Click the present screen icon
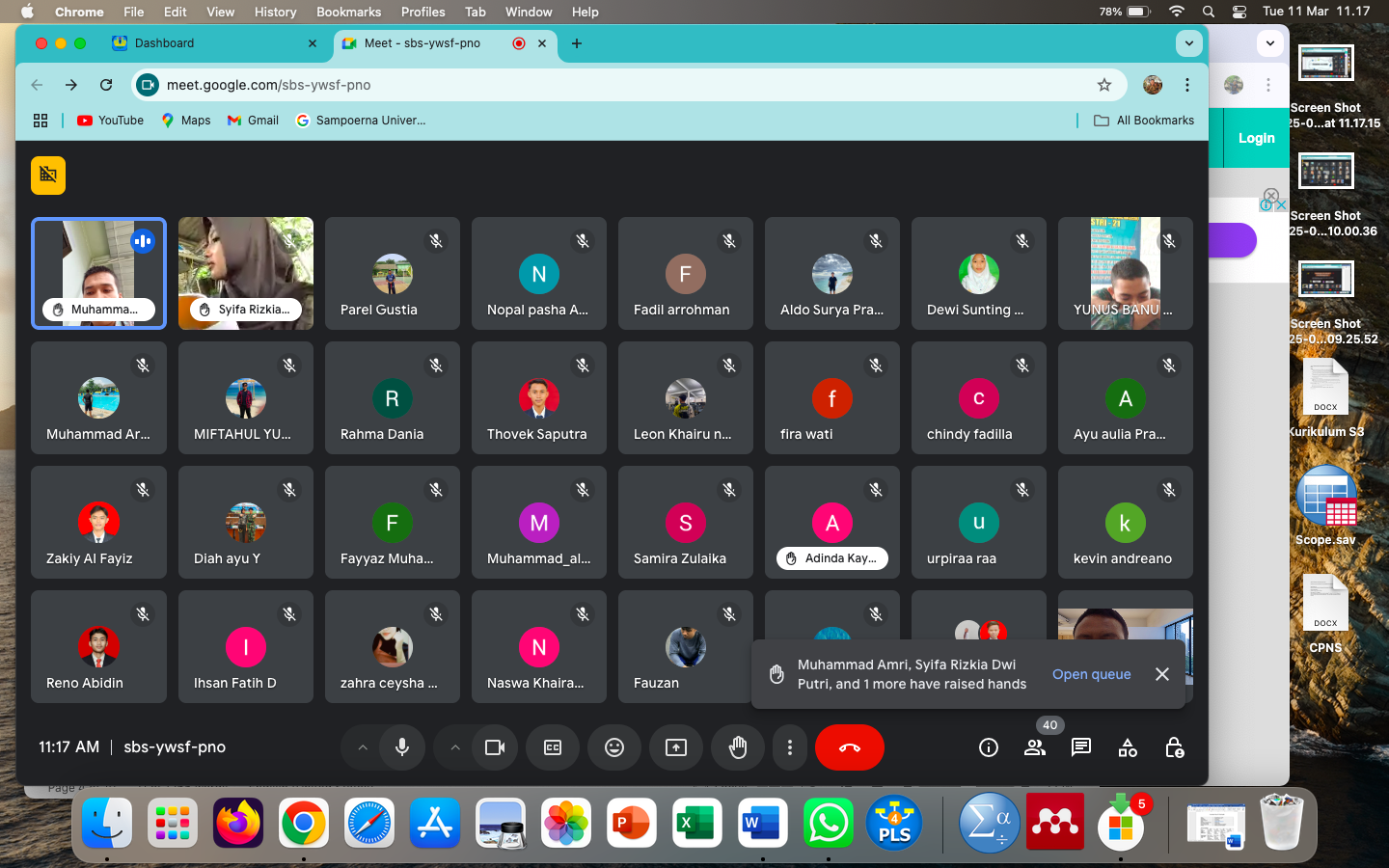 click(x=676, y=747)
